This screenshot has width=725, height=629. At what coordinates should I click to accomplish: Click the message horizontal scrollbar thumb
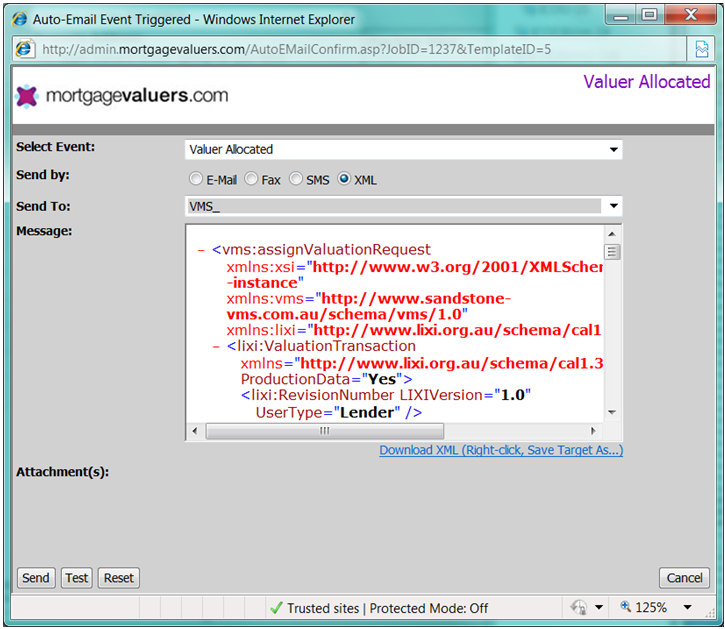325,431
